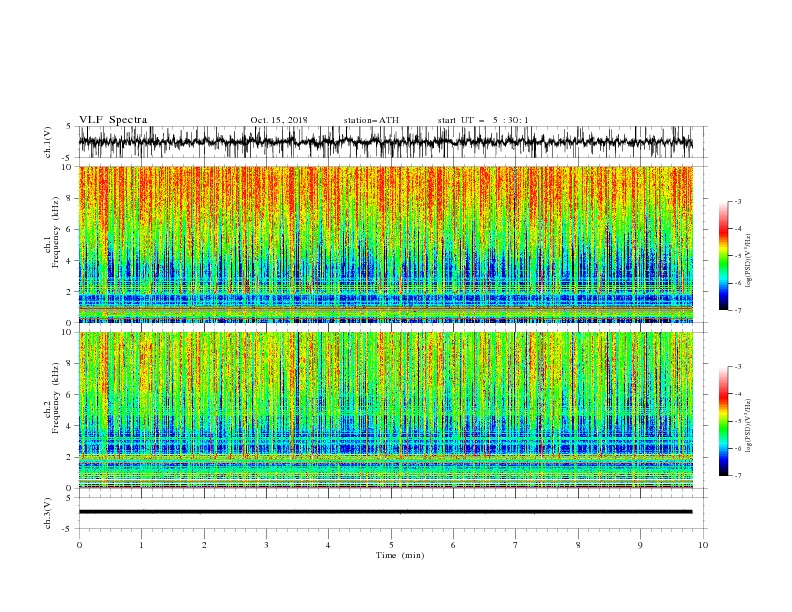Click the "station=ATH" label
This screenshot has width=792, height=612.
click(x=371, y=120)
